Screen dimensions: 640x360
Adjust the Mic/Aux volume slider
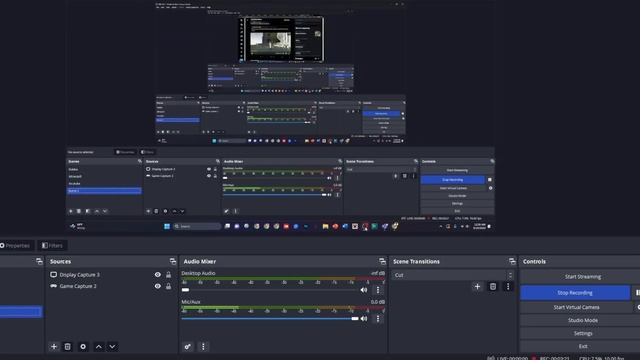pos(270,318)
